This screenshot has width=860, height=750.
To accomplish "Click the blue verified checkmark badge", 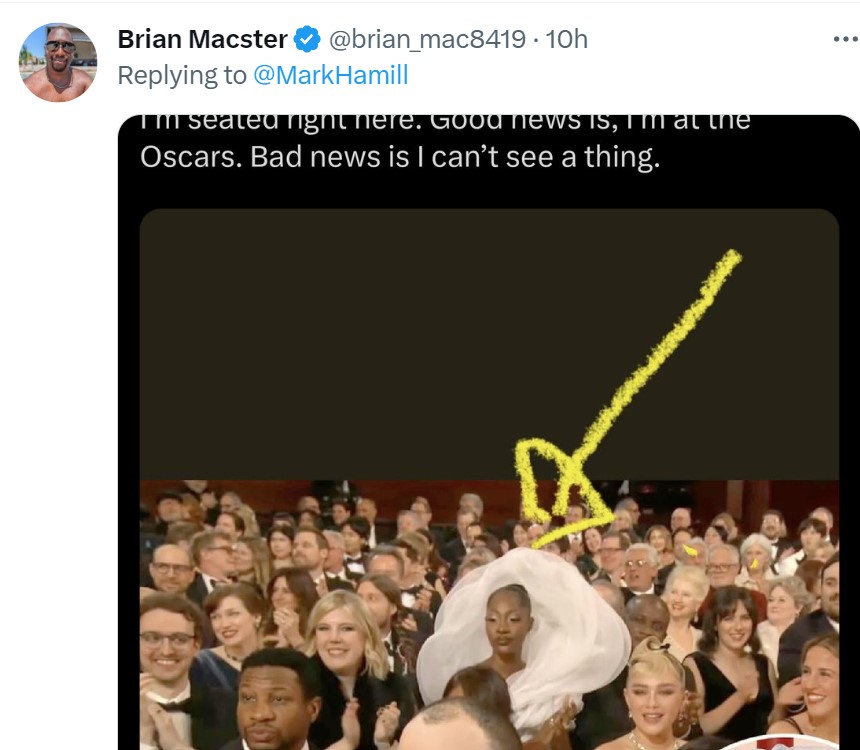I will 307,40.
